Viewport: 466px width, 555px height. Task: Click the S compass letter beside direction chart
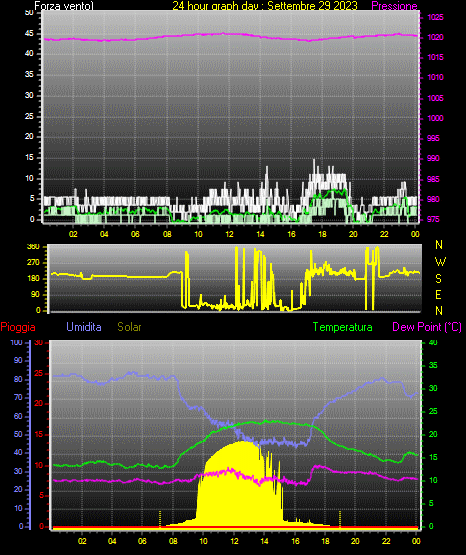[x=438, y=279]
